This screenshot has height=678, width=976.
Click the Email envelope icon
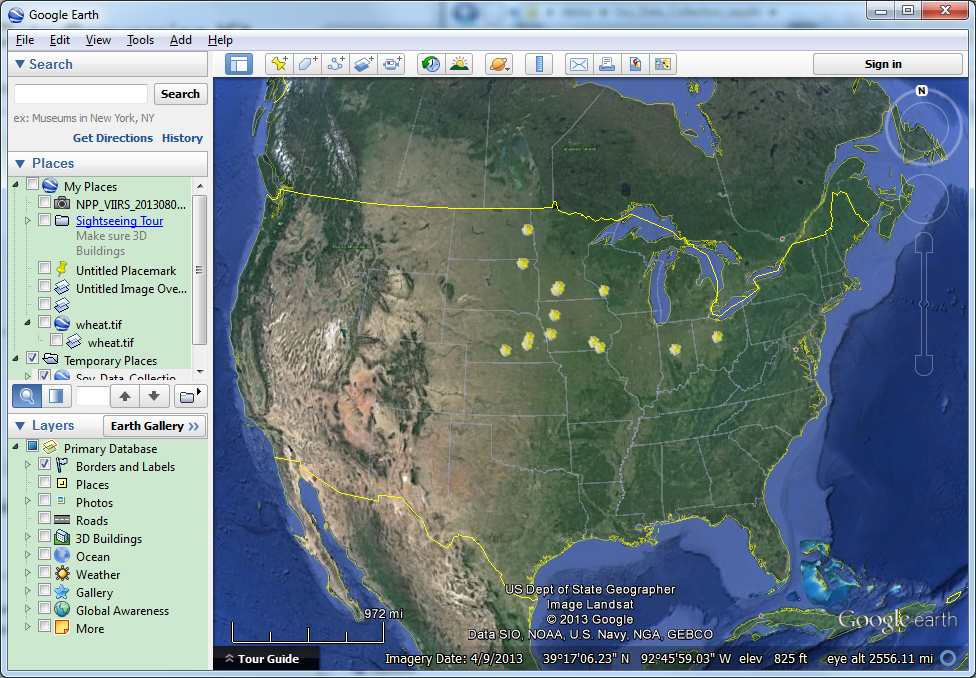[x=579, y=64]
